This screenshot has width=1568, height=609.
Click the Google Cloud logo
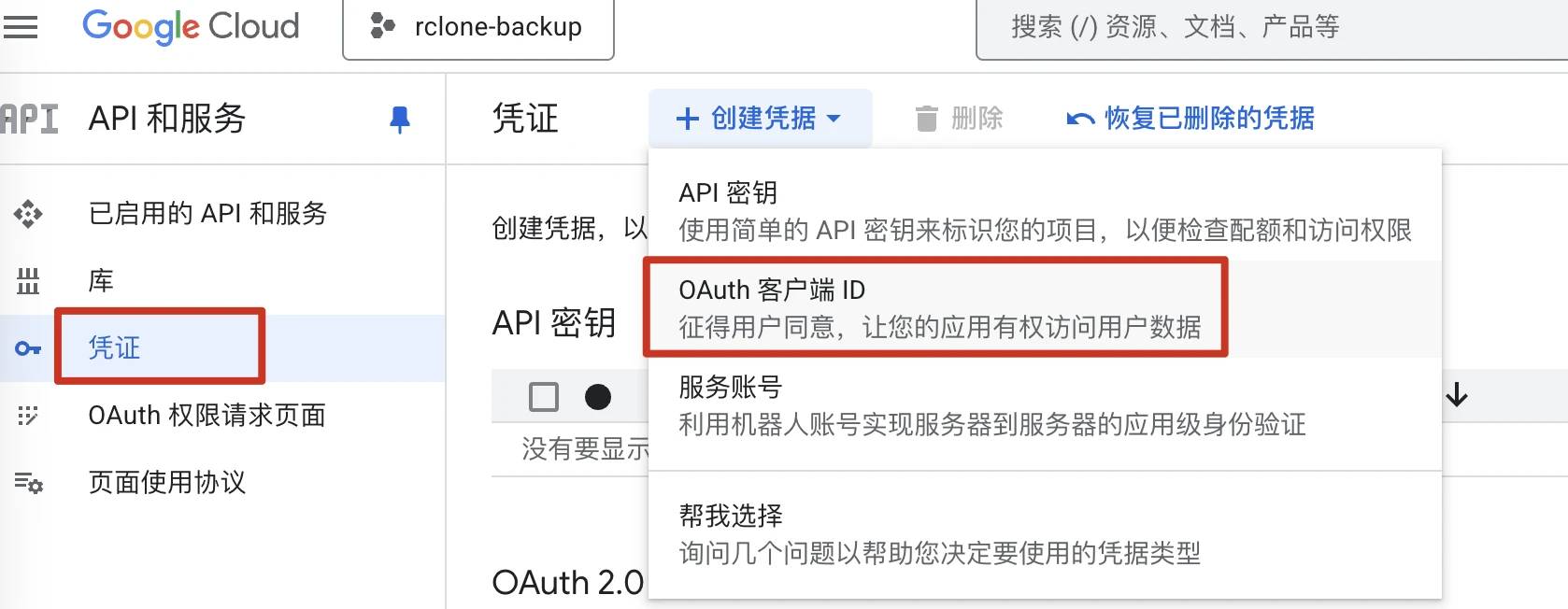click(x=191, y=26)
